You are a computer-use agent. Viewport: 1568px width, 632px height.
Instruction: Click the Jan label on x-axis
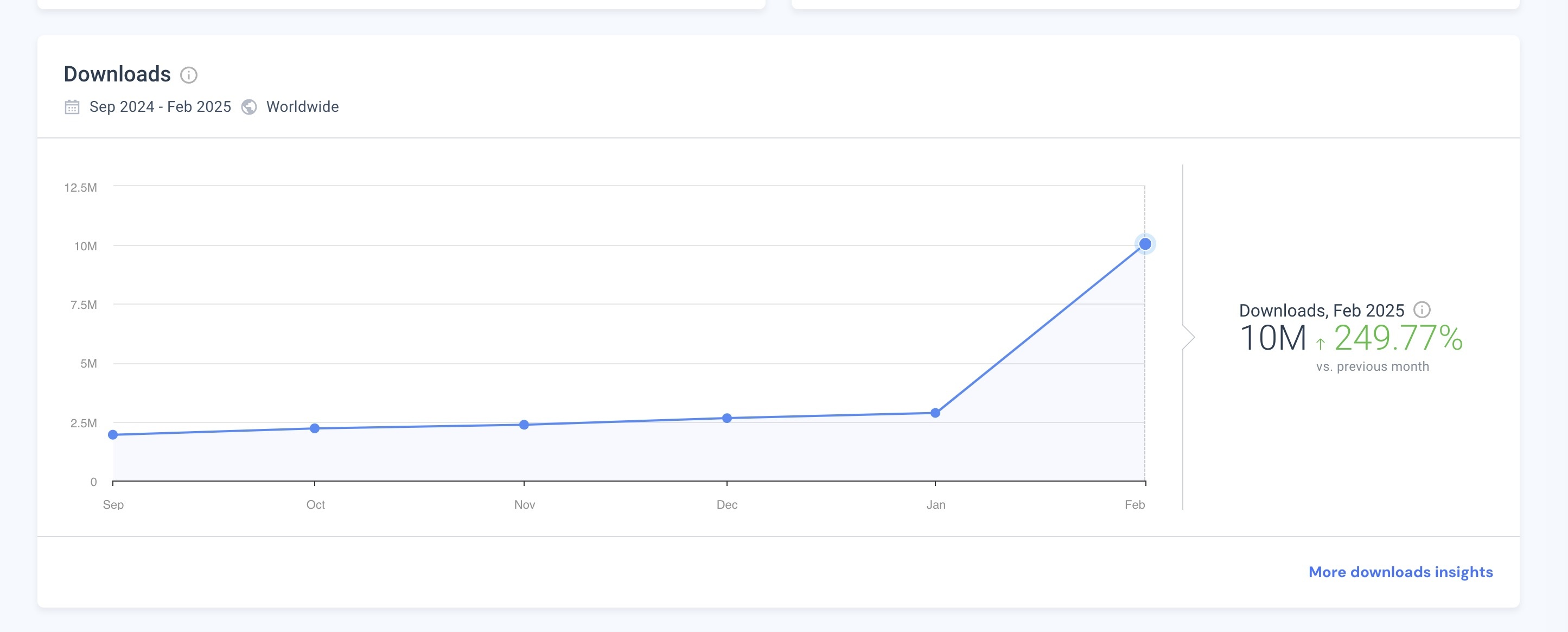click(x=935, y=505)
